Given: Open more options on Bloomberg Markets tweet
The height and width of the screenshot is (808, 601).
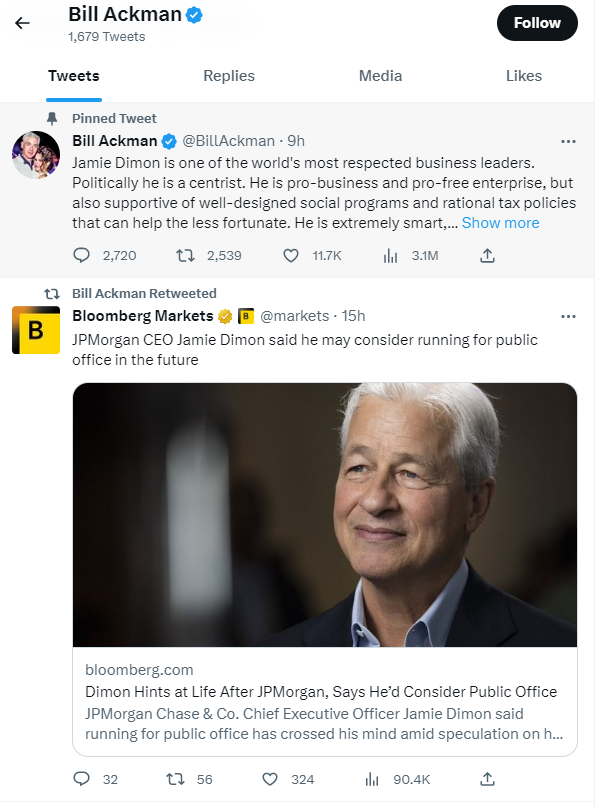Looking at the screenshot, I should tap(568, 317).
